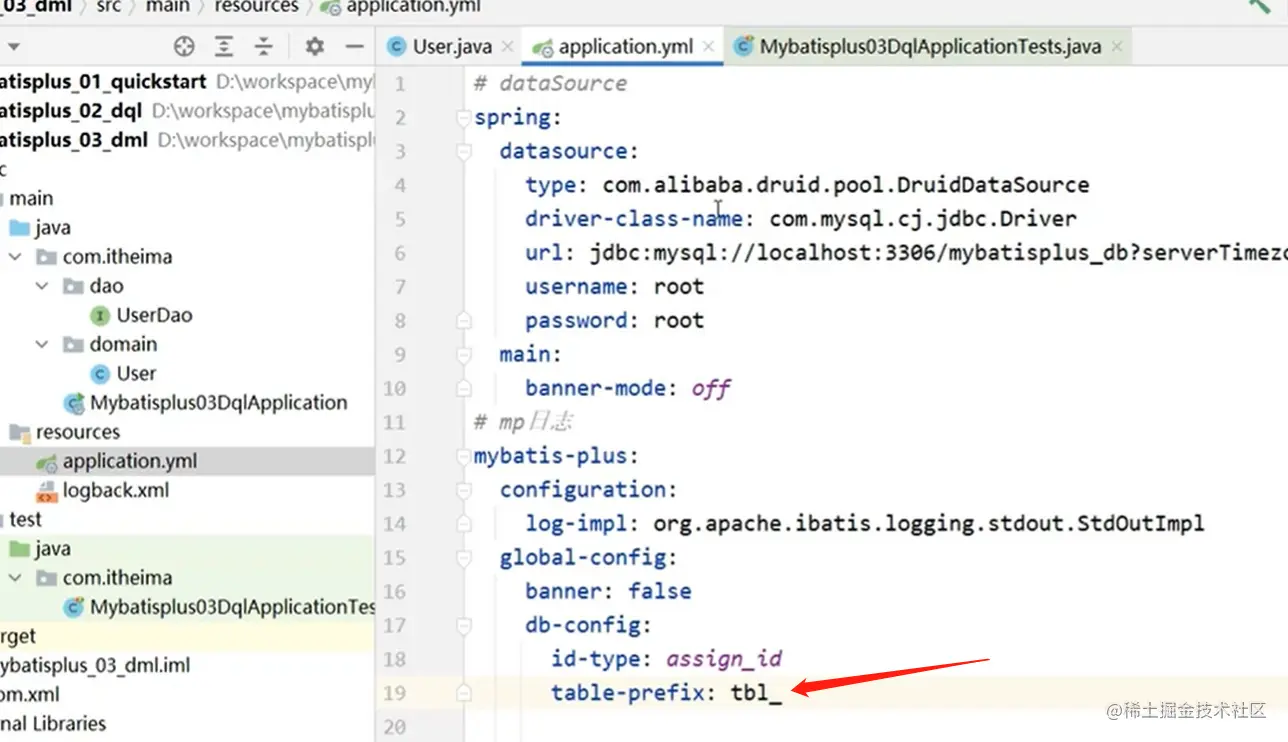This screenshot has width=1288, height=742.
Task: Click the assign_id value on line 18
Action: click(x=724, y=659)
